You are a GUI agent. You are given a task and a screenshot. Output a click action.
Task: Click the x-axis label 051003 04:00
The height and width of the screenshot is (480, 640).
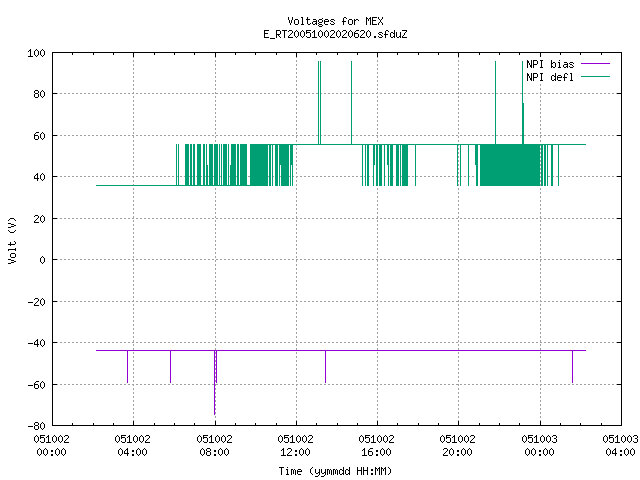click(620, 445)
